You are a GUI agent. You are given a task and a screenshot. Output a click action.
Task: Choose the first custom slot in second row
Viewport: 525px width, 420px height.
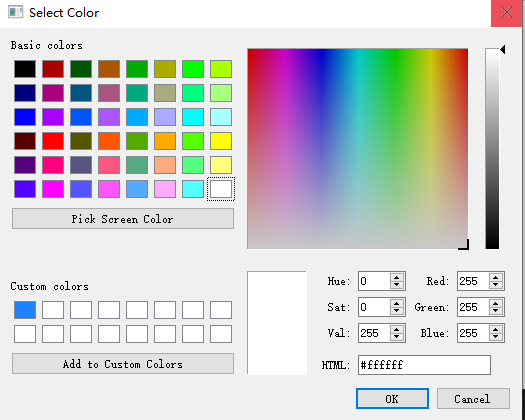(x=25, y=334)
